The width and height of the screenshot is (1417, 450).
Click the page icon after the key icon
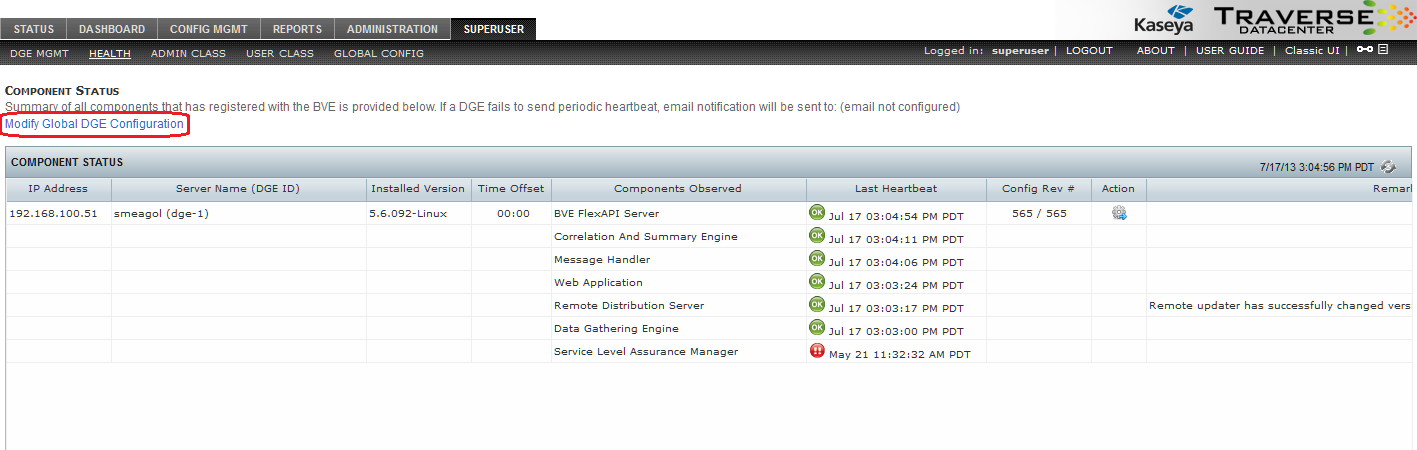(x=1383, y=50)
